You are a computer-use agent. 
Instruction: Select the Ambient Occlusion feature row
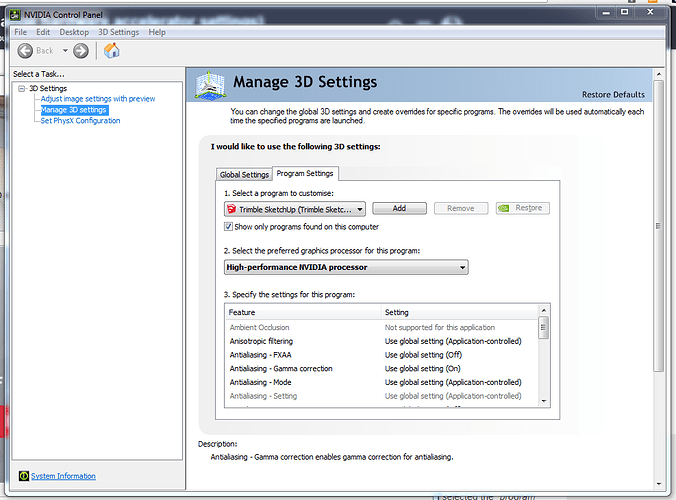[382, 328]
